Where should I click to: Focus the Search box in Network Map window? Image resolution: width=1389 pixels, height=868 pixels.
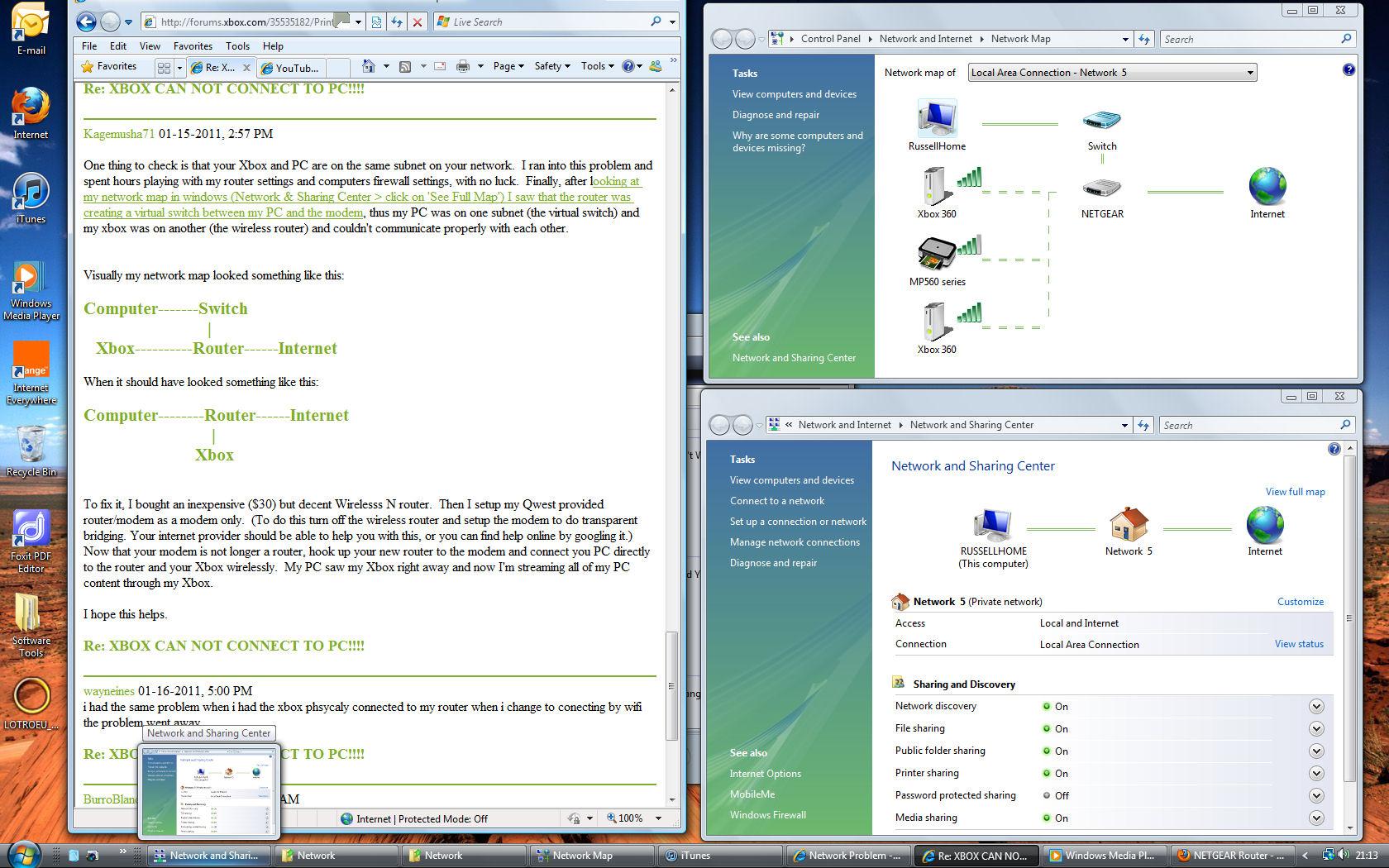pos(1248,39)
